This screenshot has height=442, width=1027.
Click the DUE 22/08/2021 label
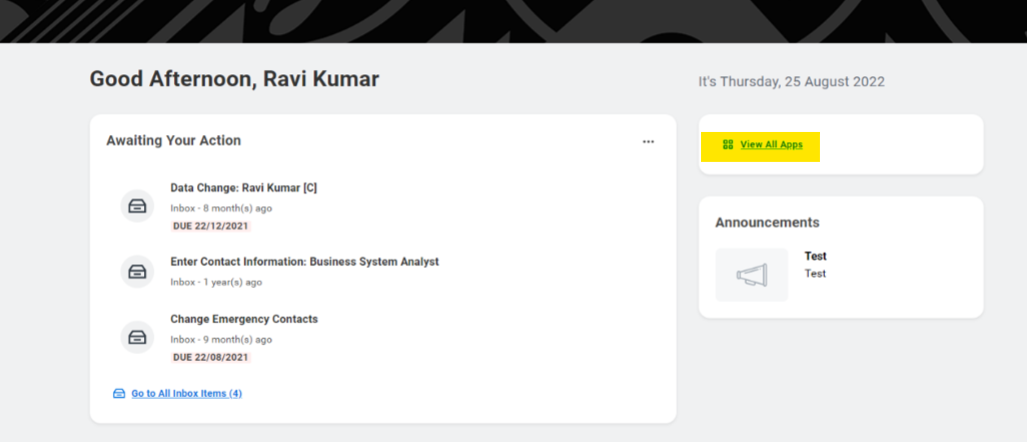[x=210, y=357]
